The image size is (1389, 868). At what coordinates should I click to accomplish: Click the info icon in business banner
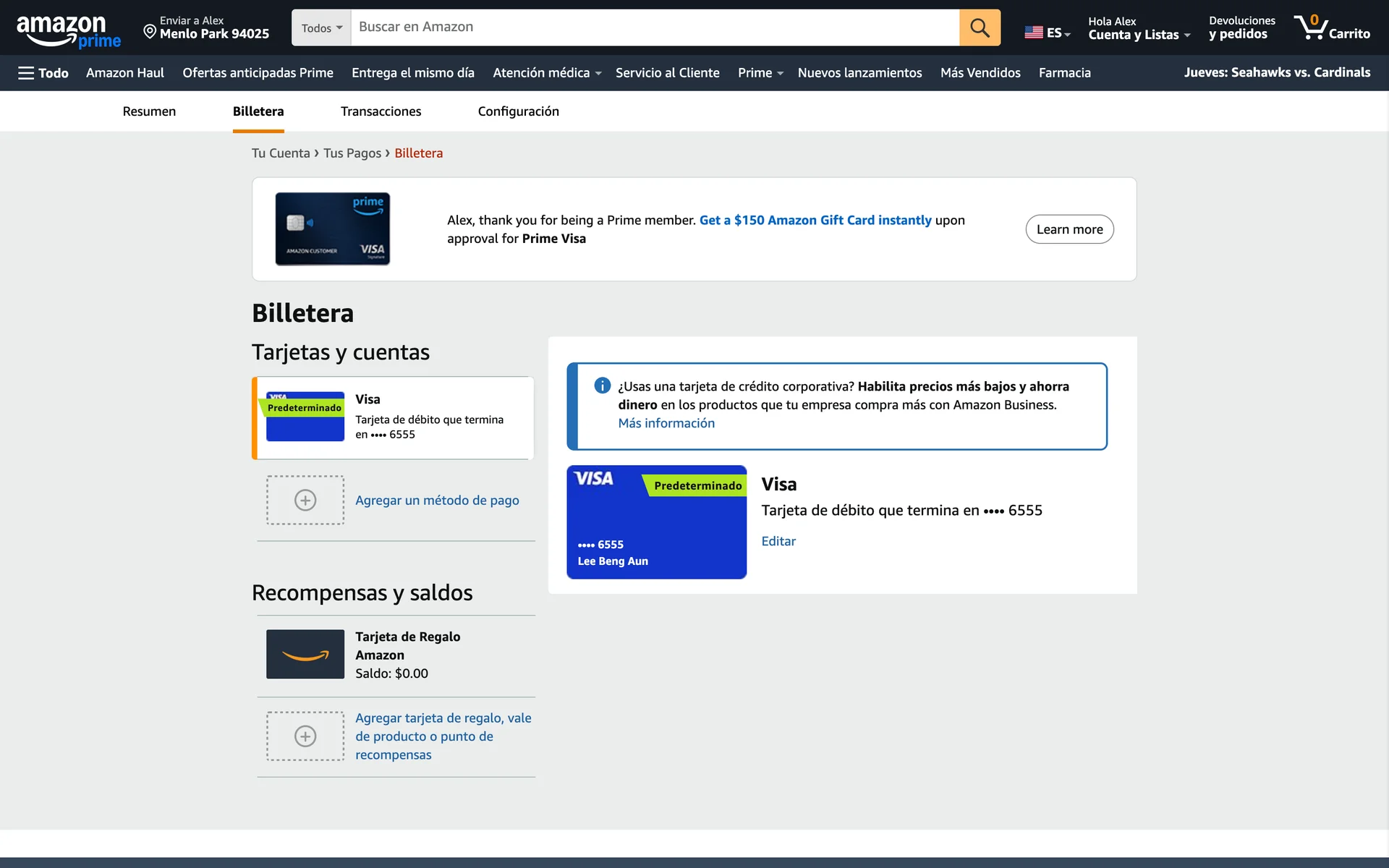[x=602, y=386]
